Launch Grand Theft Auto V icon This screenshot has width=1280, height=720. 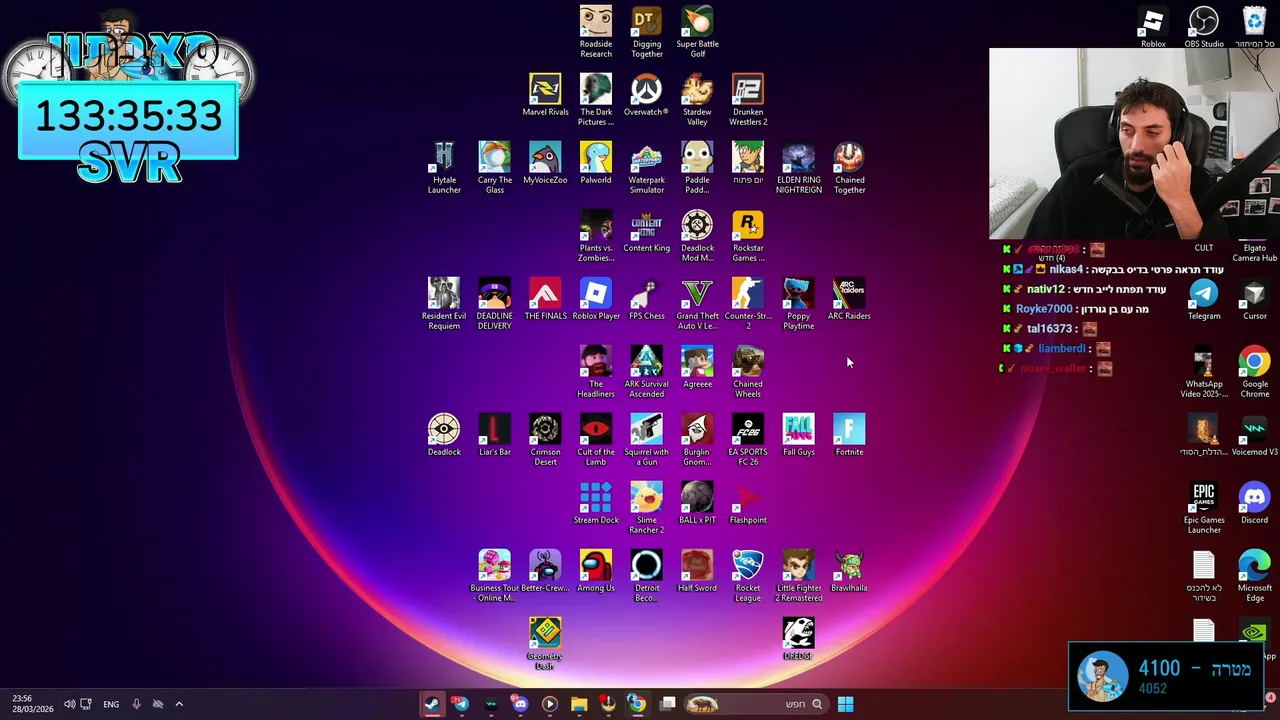[x=697, y=303]
